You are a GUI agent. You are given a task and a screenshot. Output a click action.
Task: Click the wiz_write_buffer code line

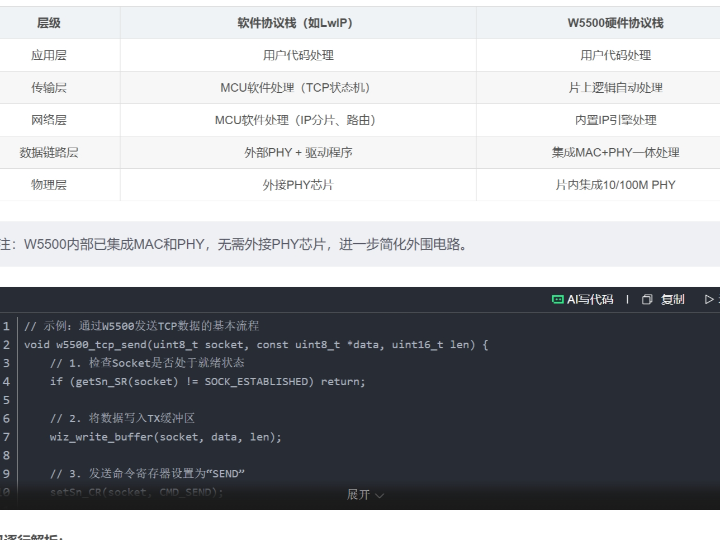[166, 436]
